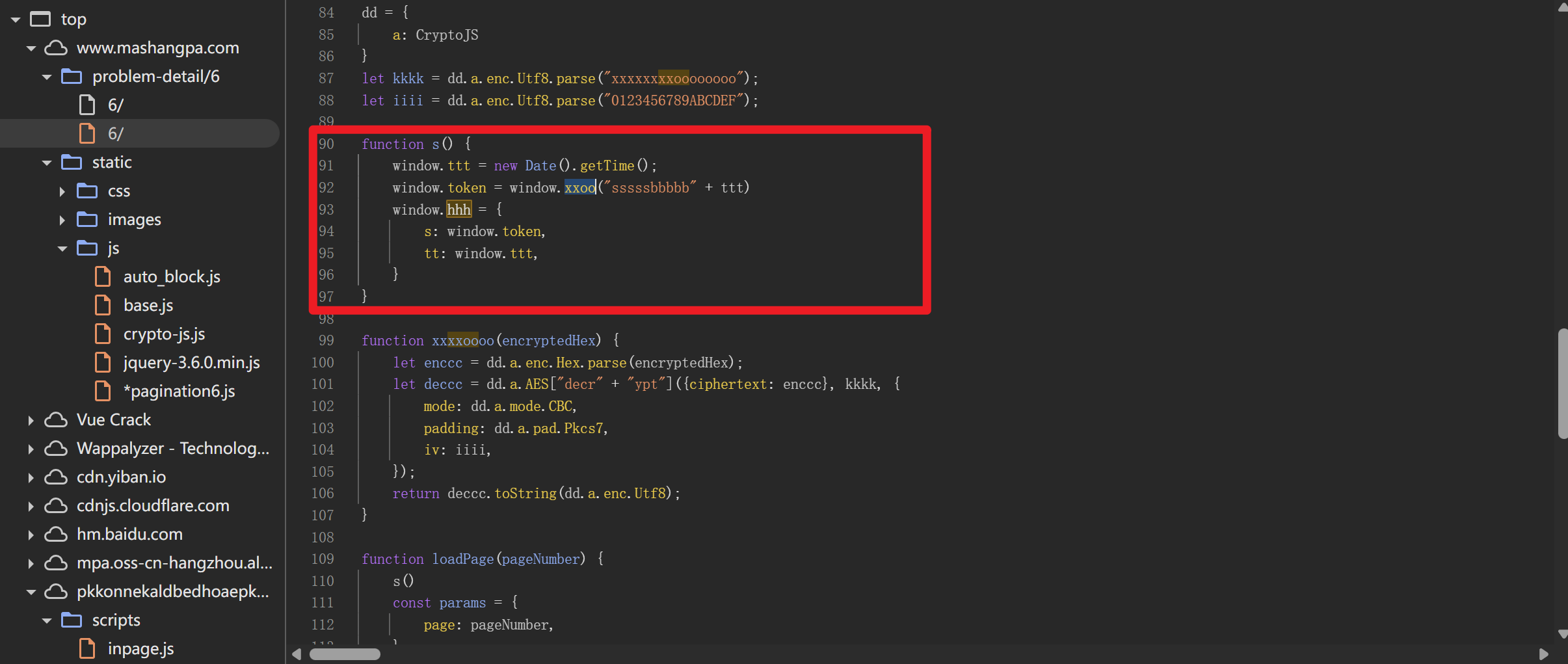Screen dimensions: 1568x664
Task: Expand the cdnjs.cloudflare.com domain node
Action: coord(31,506)
